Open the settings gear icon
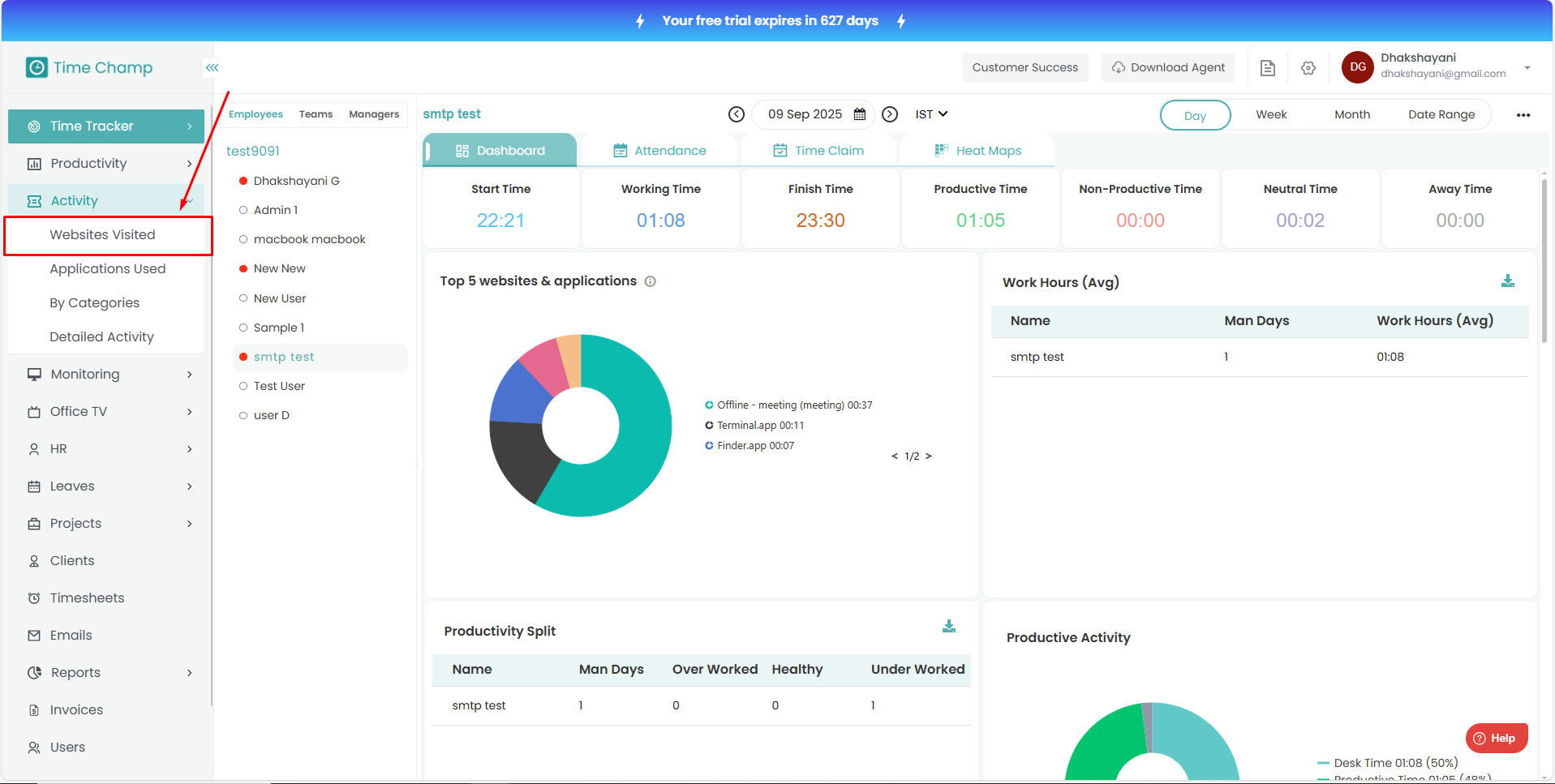This screenshot has width=1555, height=784. point(1308,68)
